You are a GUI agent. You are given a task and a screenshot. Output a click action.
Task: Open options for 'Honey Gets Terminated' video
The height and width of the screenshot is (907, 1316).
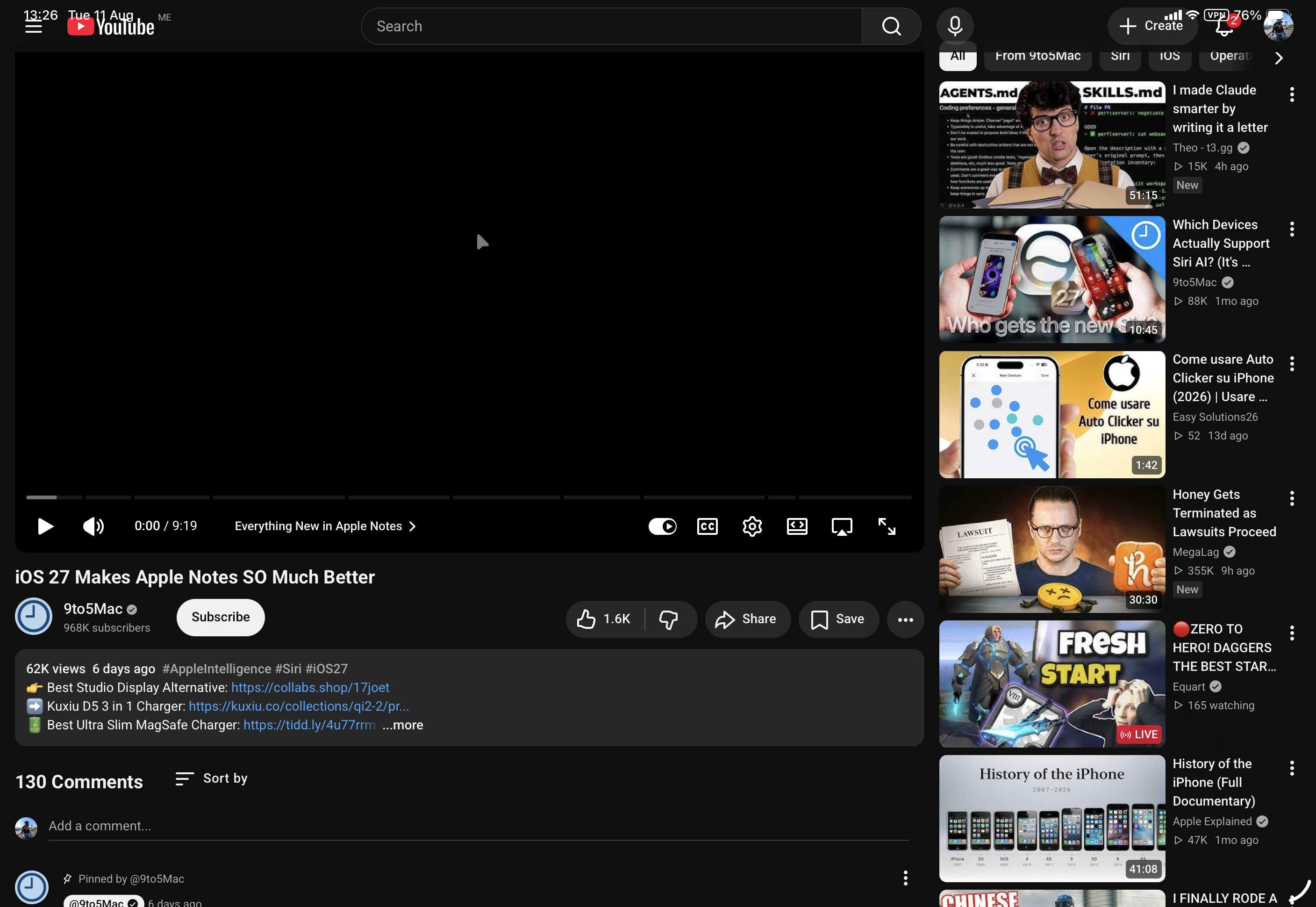coord(1292,498)
